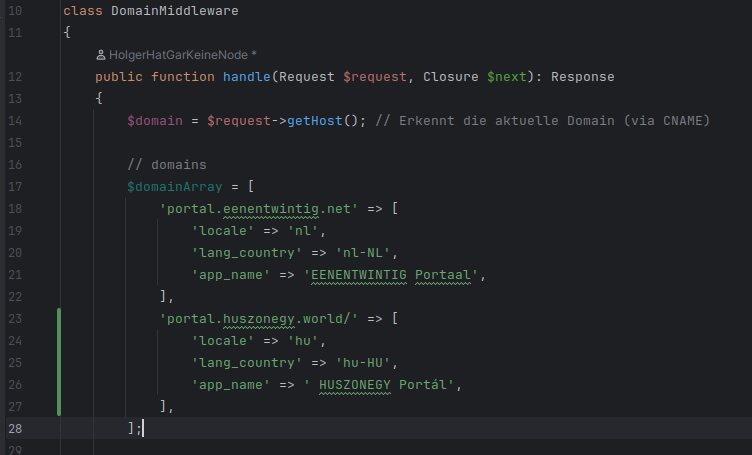The height and width of the screenshot is (455, 752).
Task: Click the 'portal.eenentwintig.net' string key
Action: click(x=259, y=209)
